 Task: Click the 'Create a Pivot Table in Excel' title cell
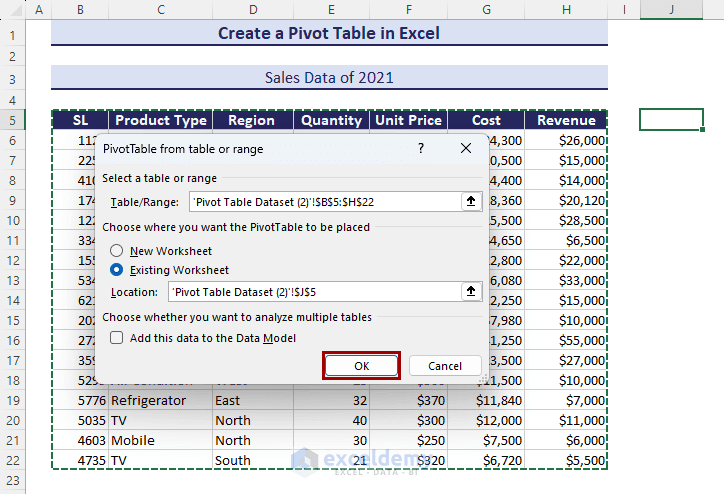[x=329, y=33]
